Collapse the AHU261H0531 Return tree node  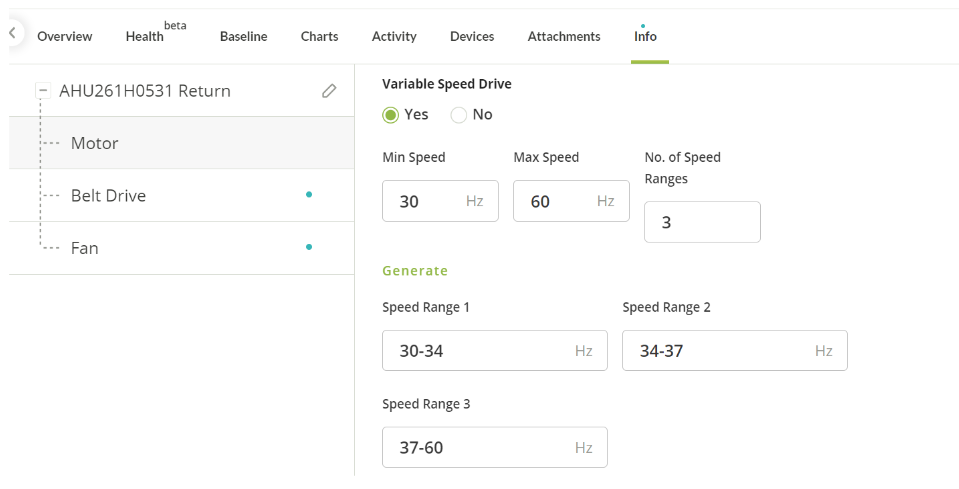point(43,90)
